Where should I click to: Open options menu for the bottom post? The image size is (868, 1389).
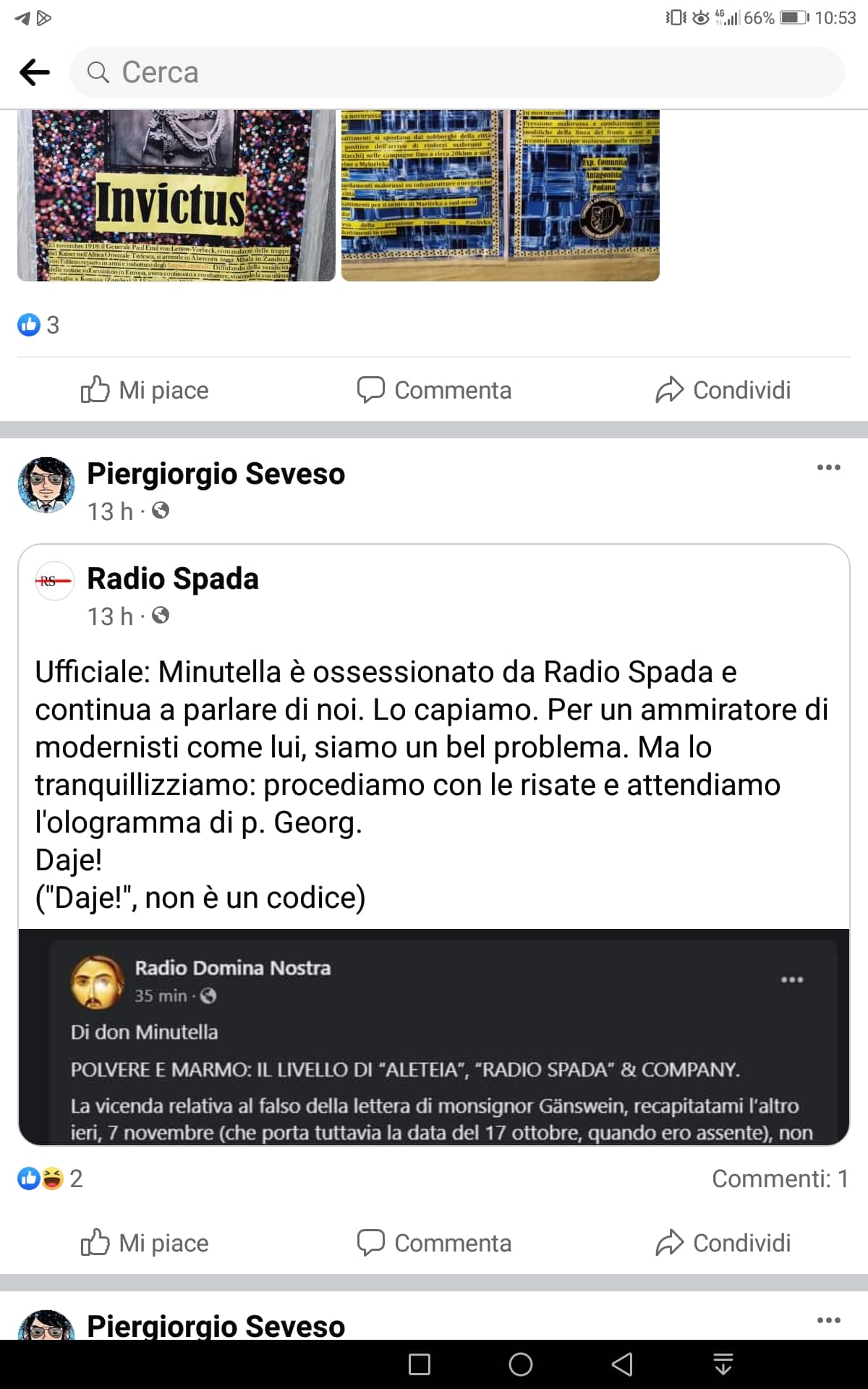[828, 1320]
